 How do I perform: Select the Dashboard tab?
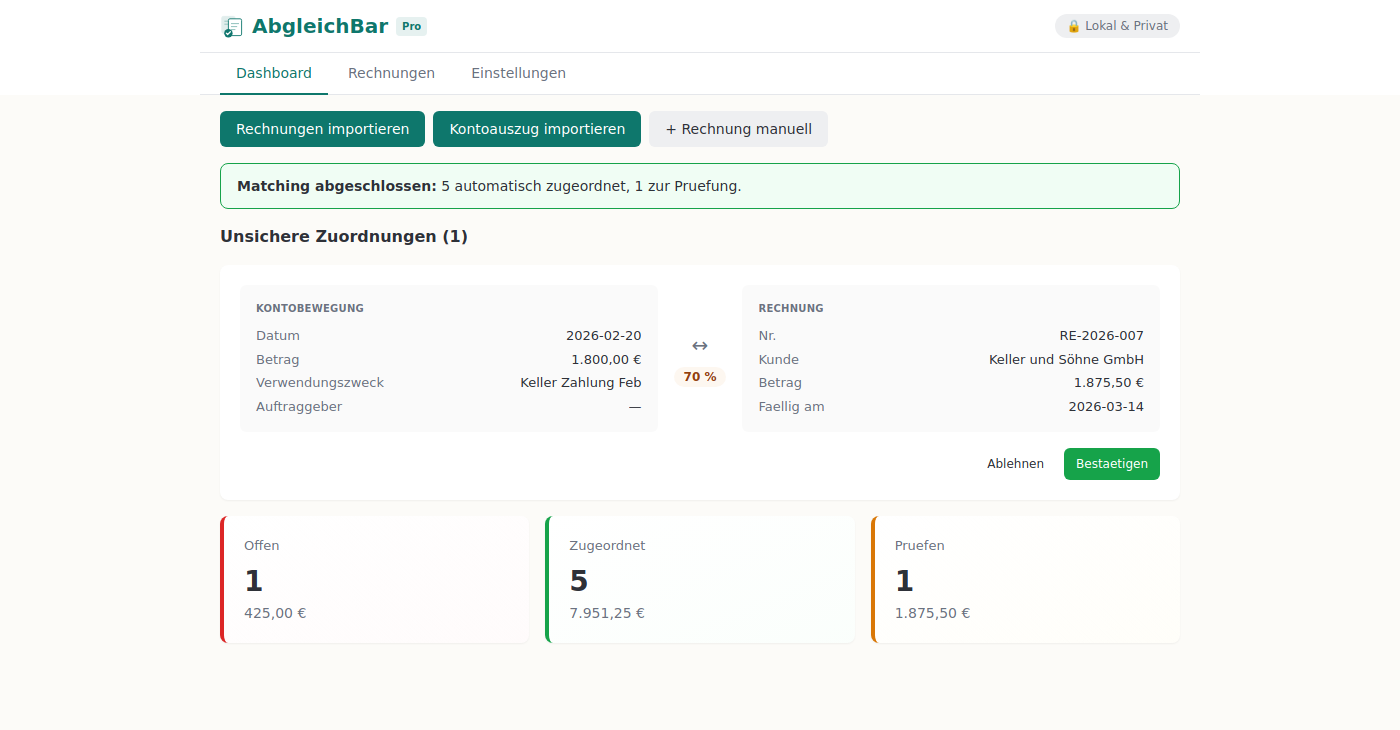click(x=273, y=72)
